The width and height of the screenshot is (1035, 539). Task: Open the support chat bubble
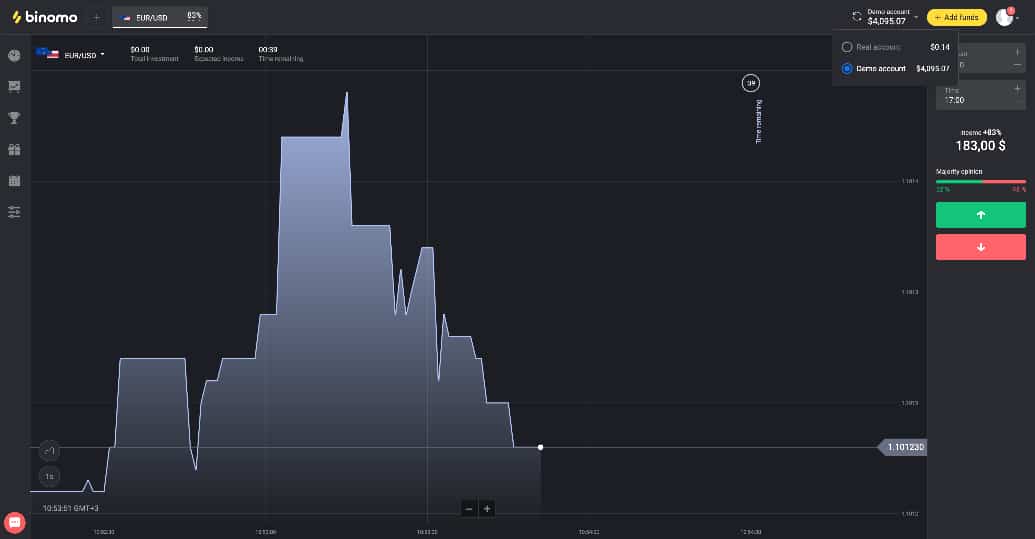pos(15,523)
